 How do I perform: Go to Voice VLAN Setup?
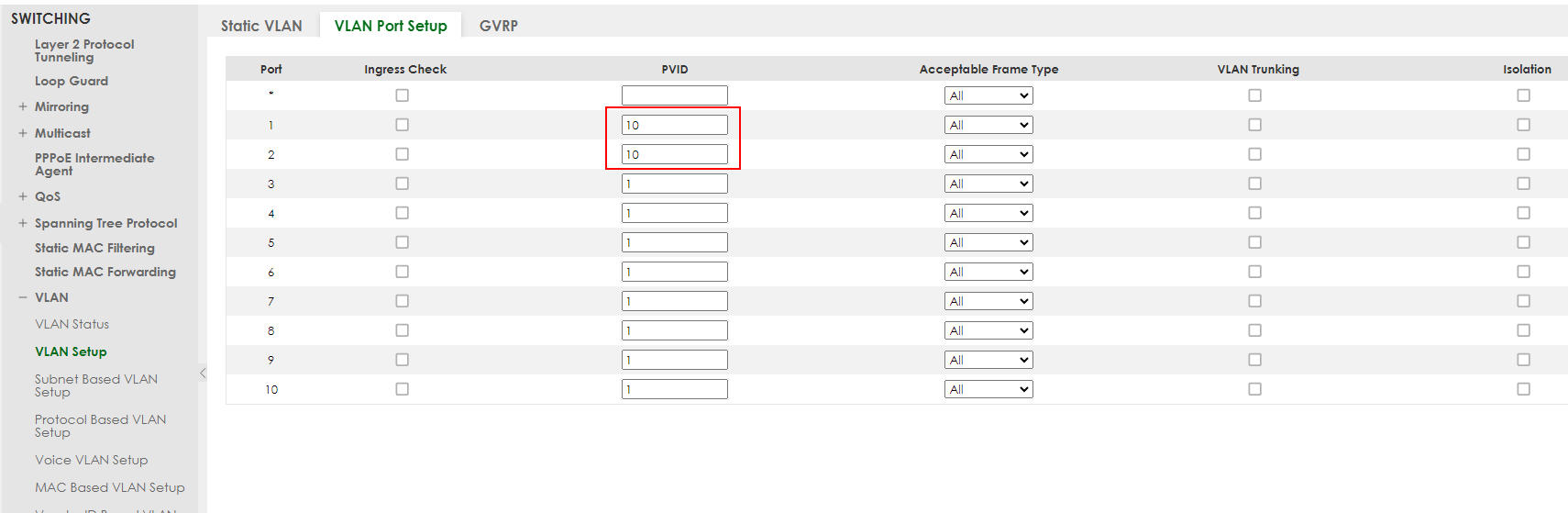point(91,460)
